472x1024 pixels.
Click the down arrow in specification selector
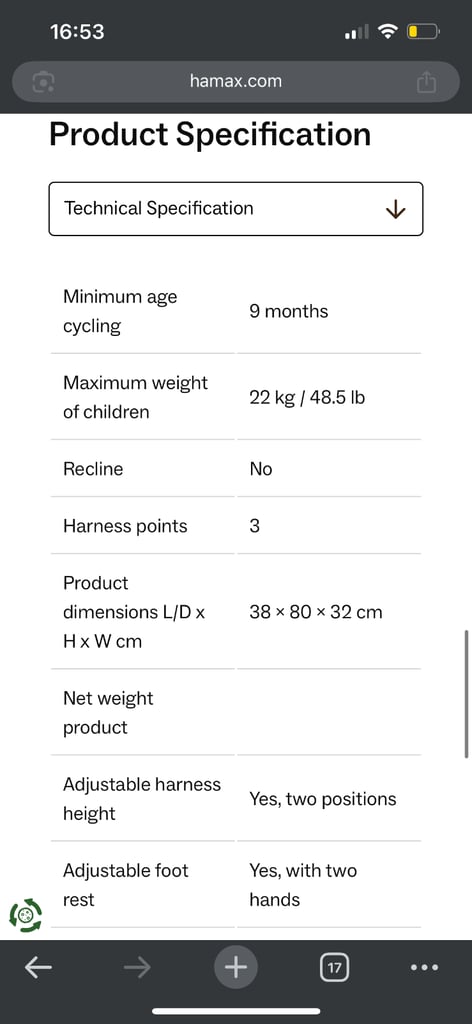pos(396,210)
